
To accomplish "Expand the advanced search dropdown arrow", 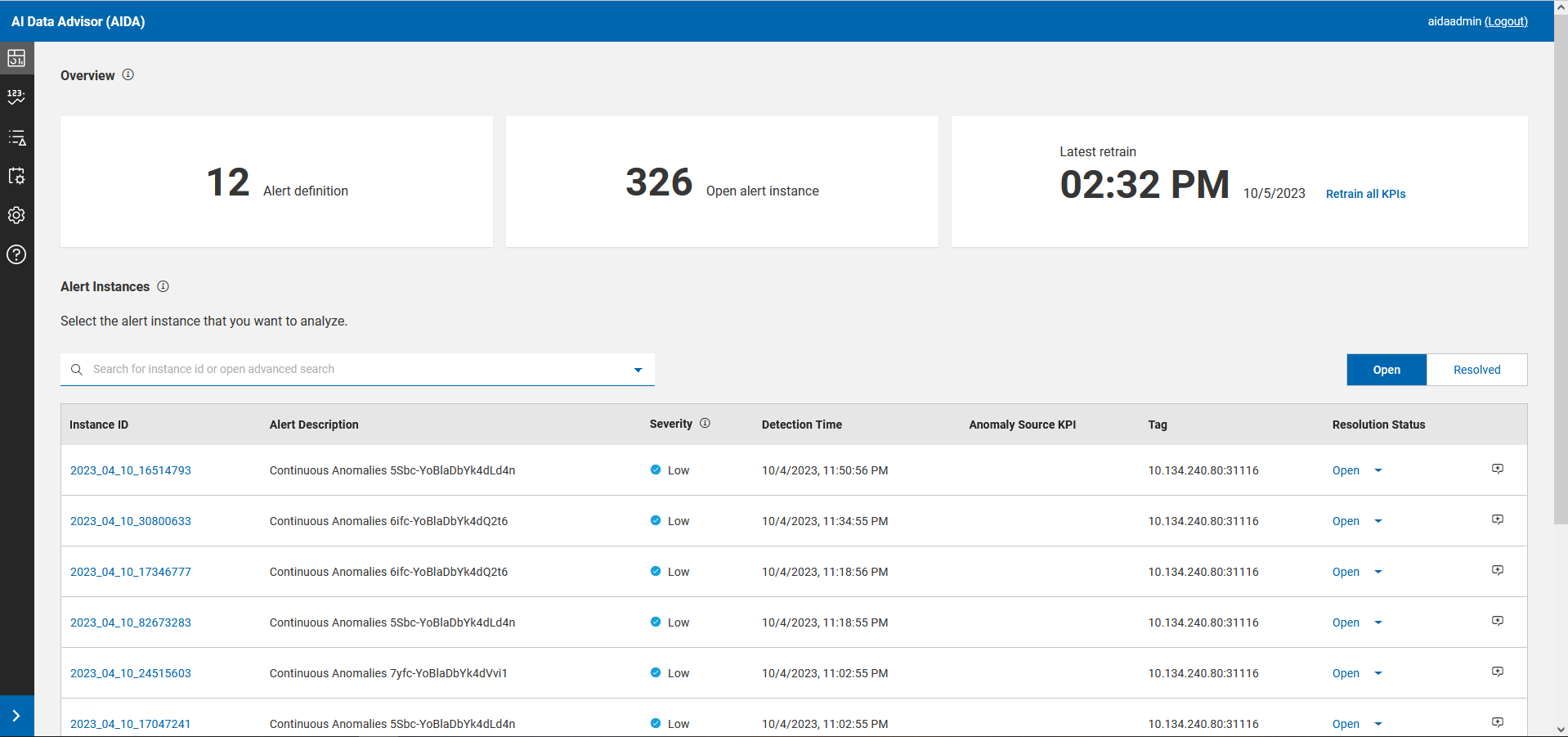I will tap(638, 370).
